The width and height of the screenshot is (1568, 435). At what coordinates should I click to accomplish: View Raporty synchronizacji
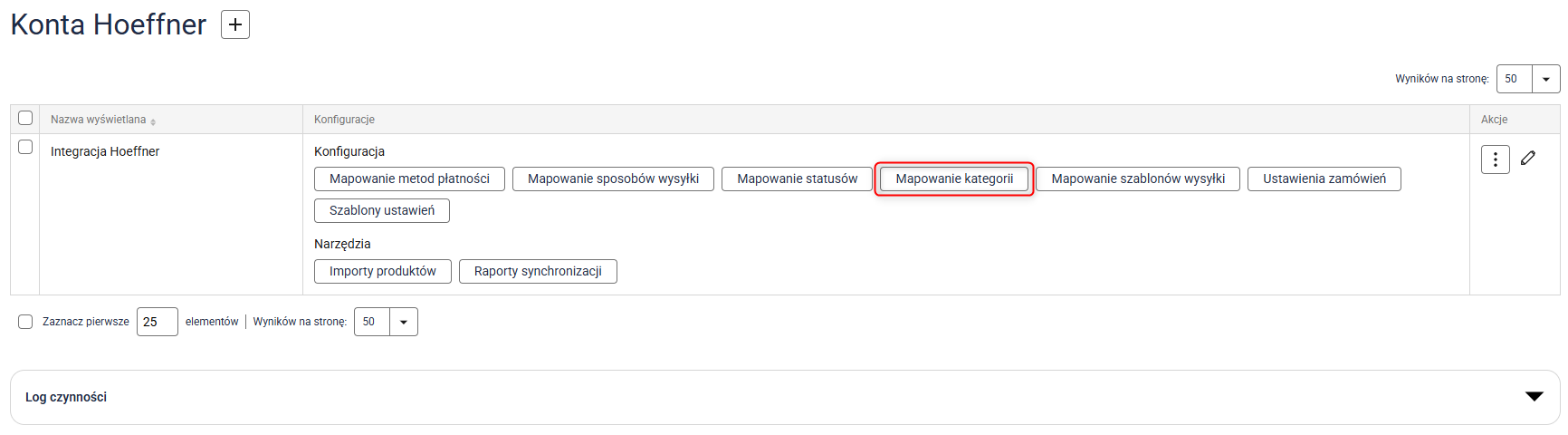click(538, 271)
